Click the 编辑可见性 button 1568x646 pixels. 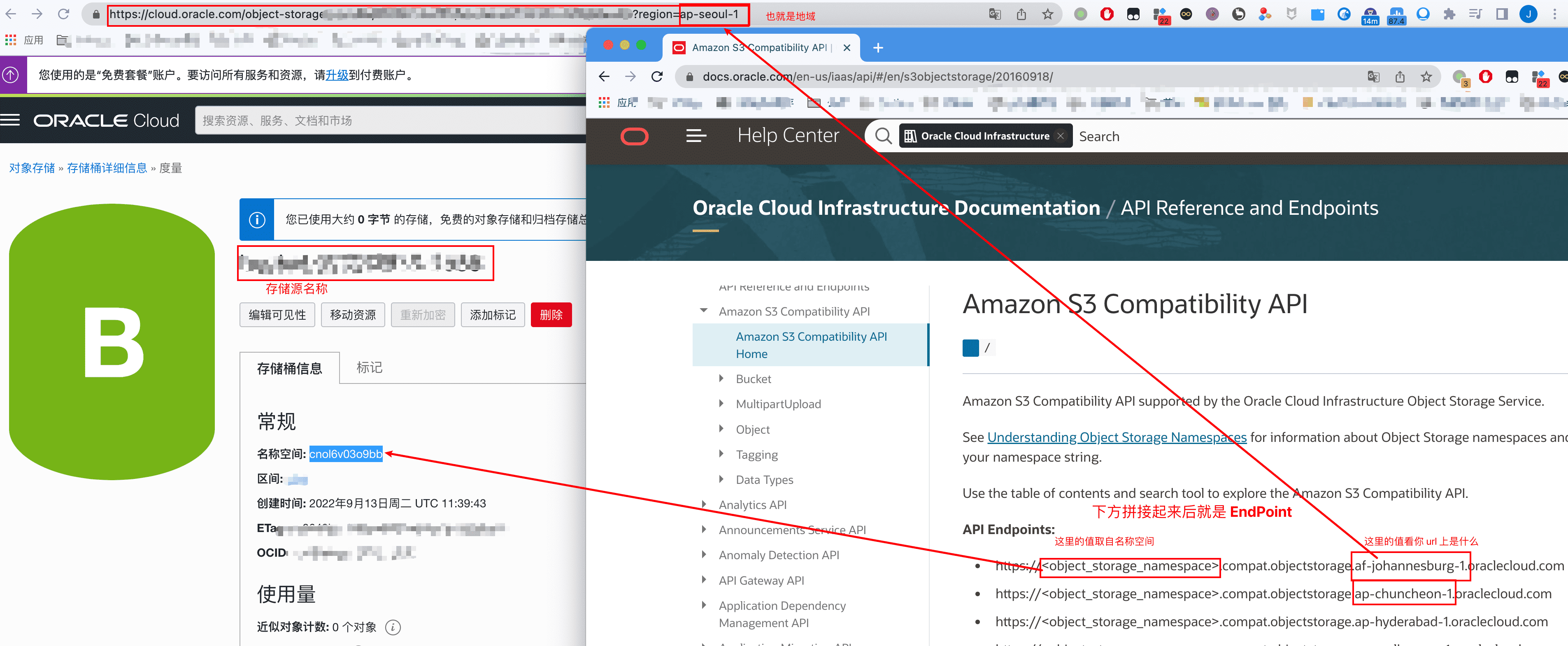click(x=277, y=315)
